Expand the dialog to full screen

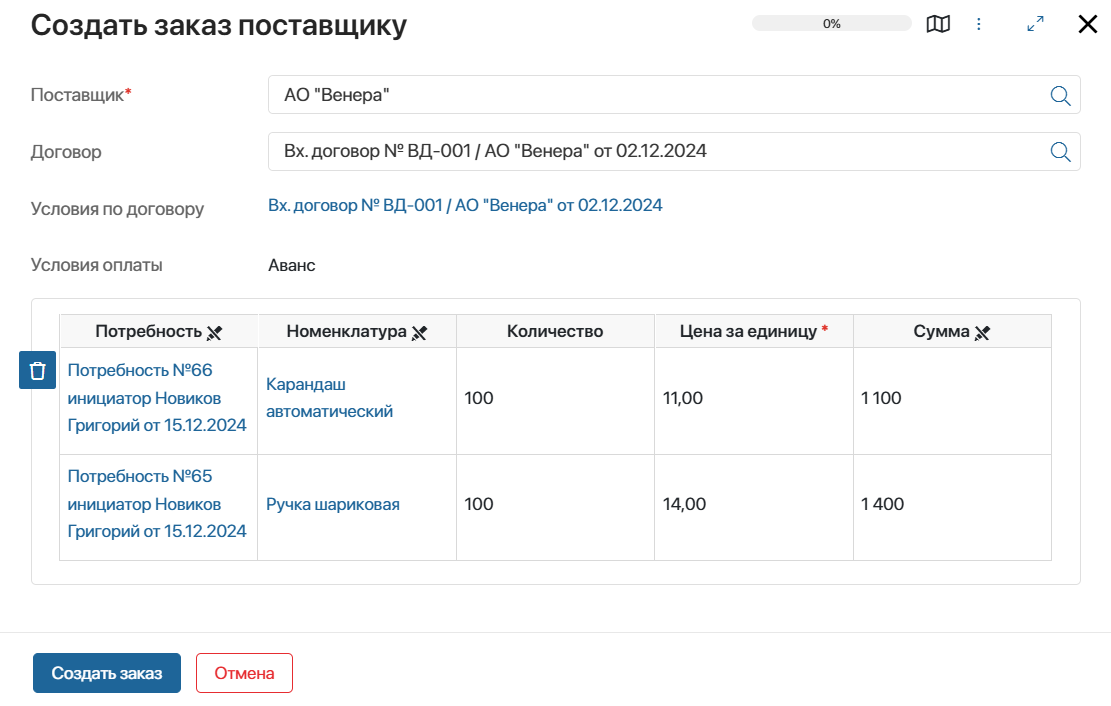tap(1035, 24)
